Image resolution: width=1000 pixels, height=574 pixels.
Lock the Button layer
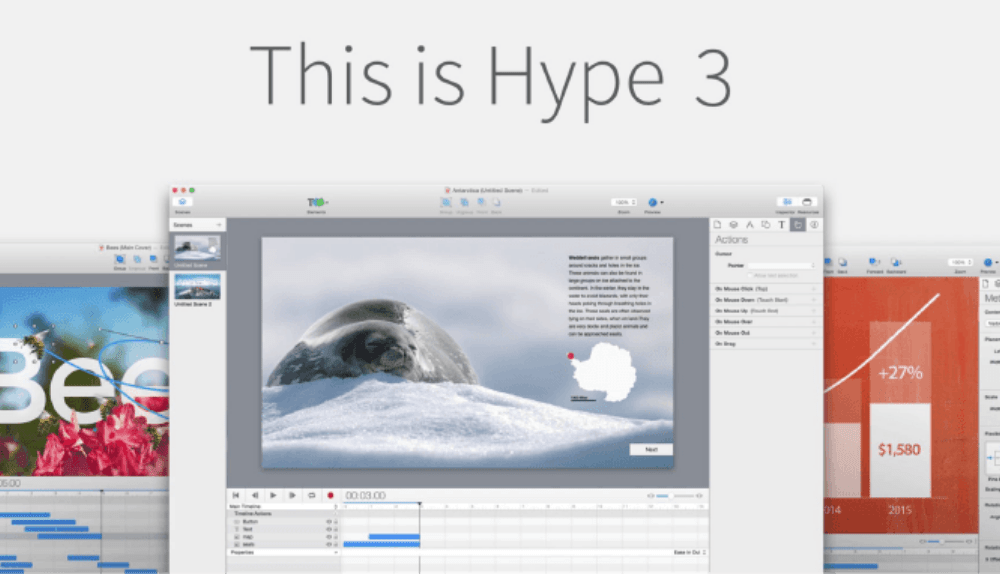pos(335,522)
